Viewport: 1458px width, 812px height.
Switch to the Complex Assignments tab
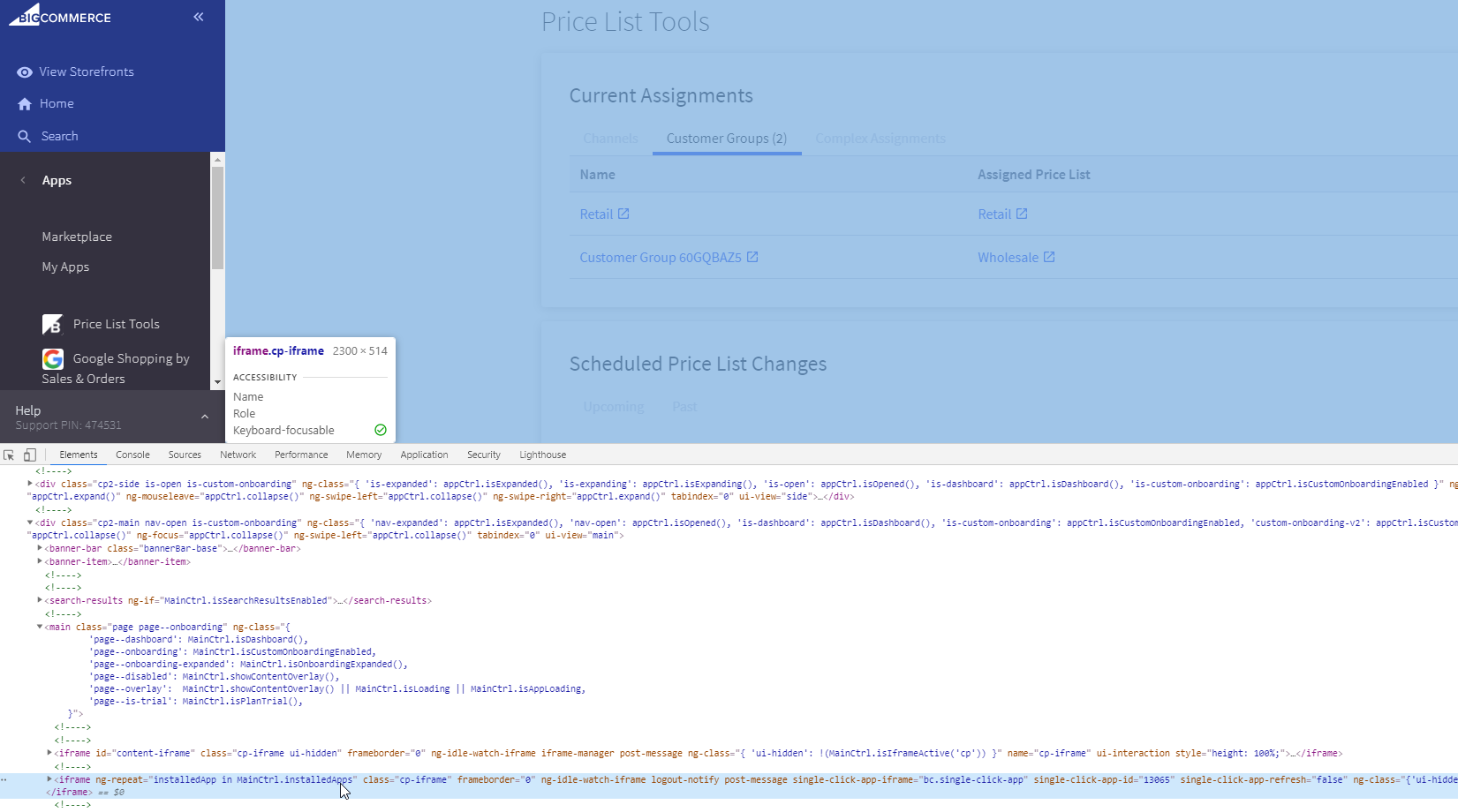click(880, 139)
